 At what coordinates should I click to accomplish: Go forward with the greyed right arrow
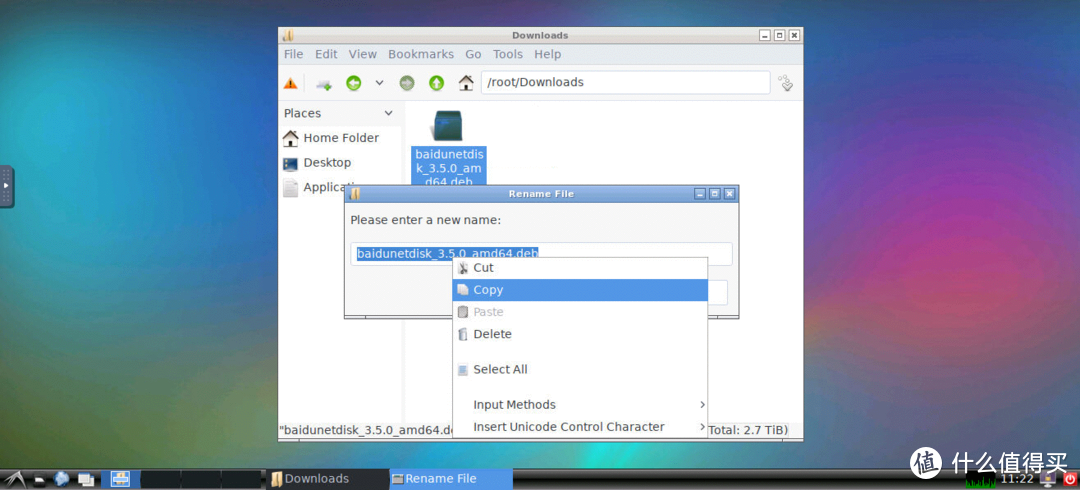point(407,83)
